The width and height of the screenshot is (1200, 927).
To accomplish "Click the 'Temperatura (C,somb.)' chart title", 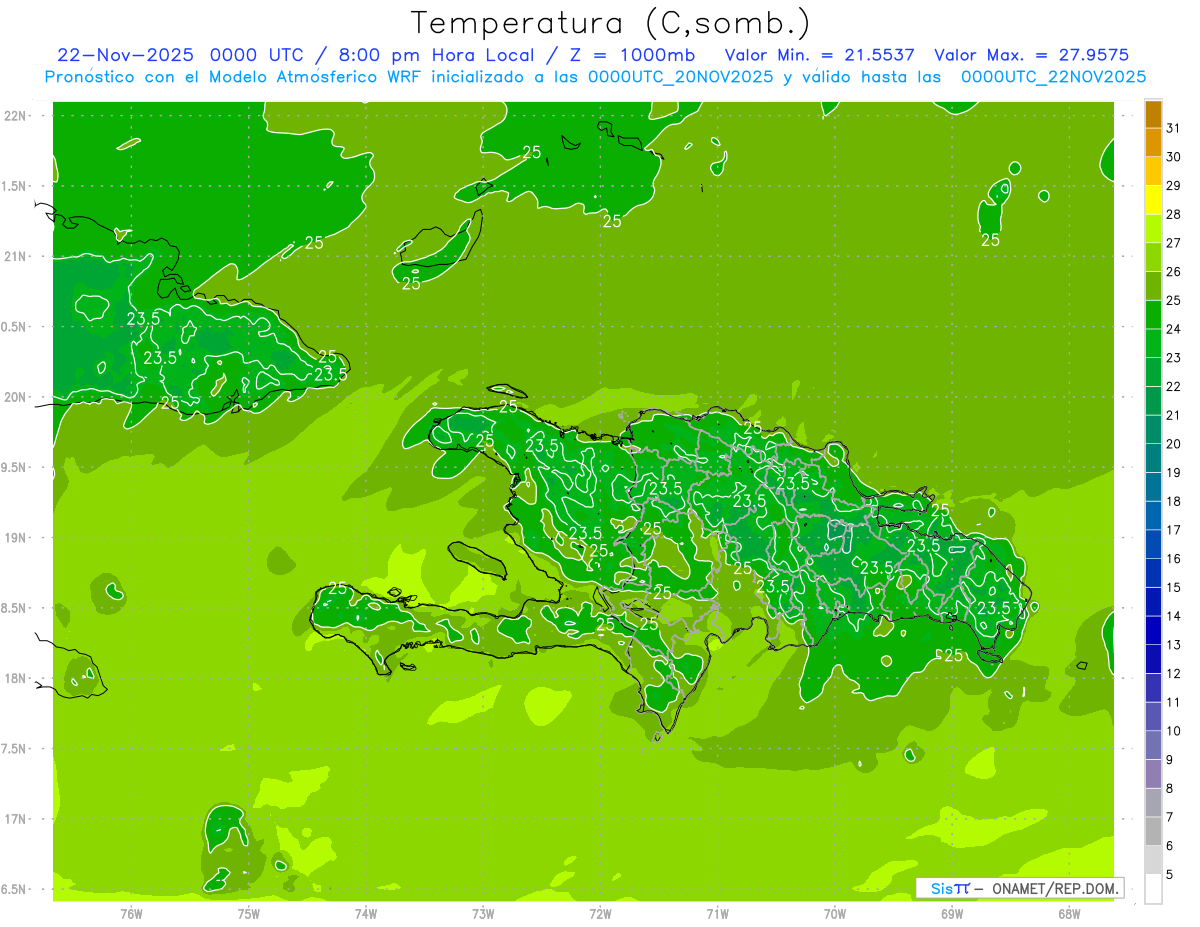I will tap(611, 23).
